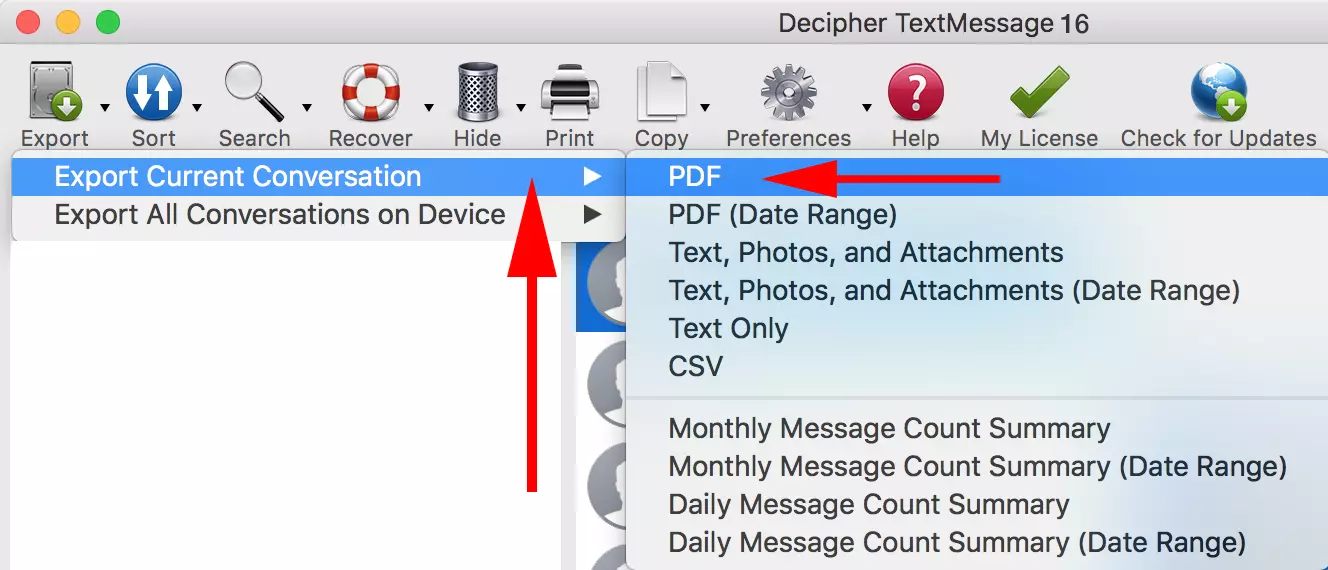Screen dimensions: 1328x570
Task: Click the Copy documents icon
Action: click(661, 93)
